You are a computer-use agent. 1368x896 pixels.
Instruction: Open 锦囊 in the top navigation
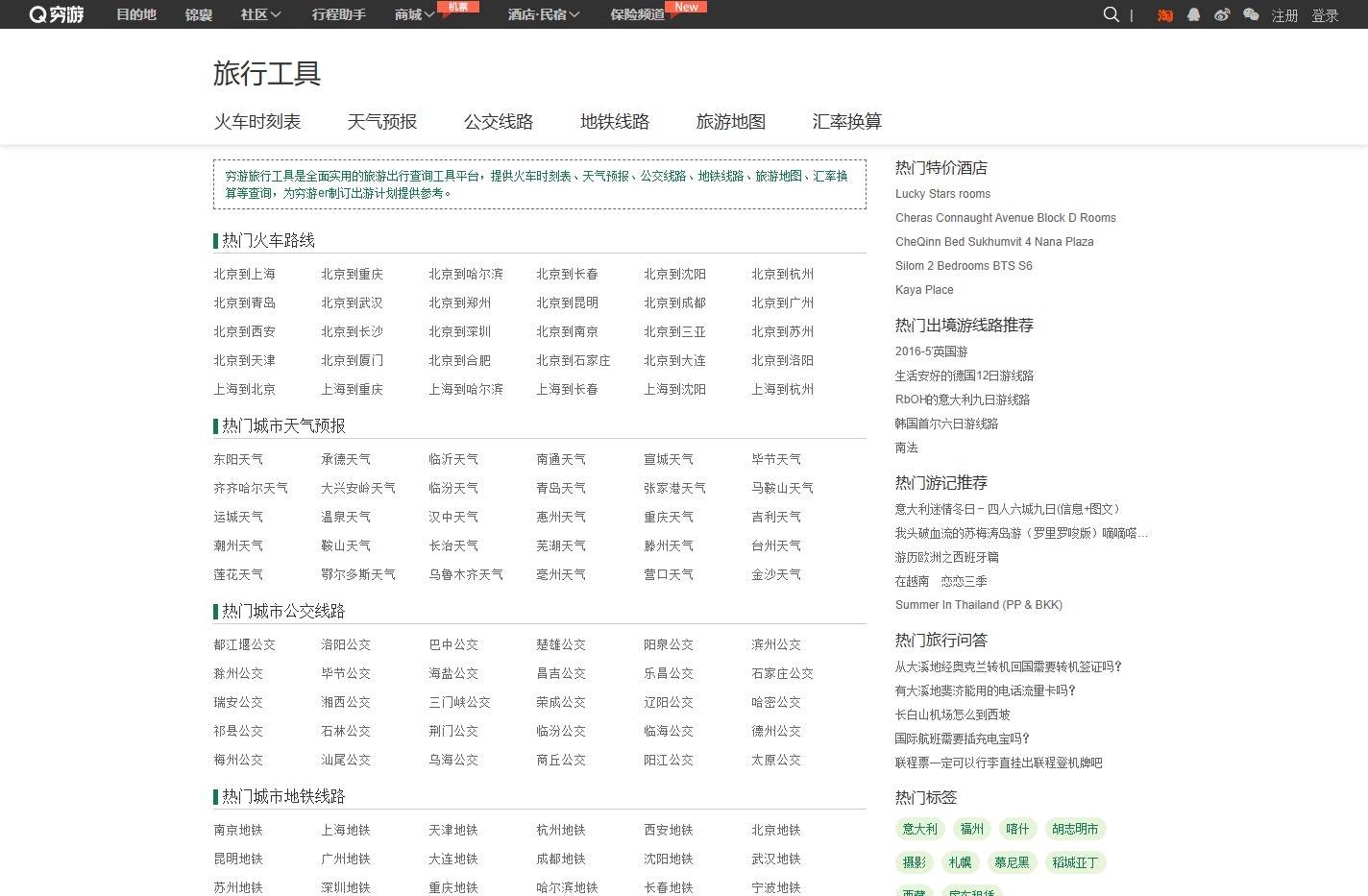click(x=199, y=14)
